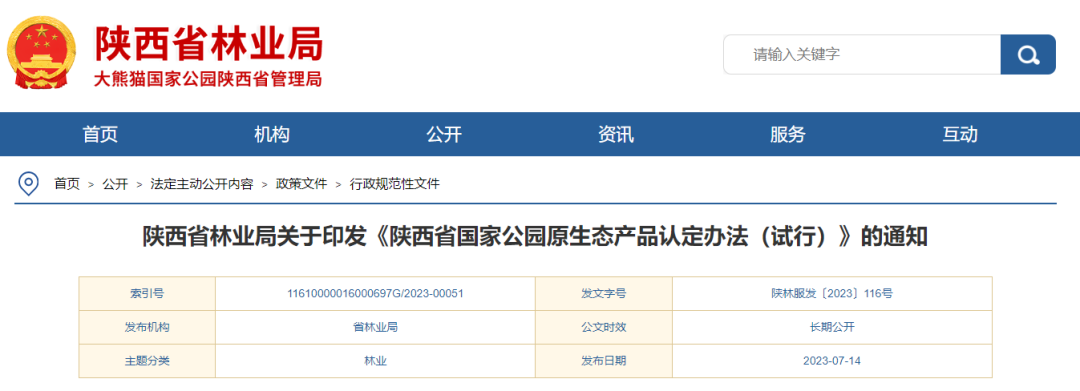This screenshot has height=391, width=1080.
Task: Click the 发文字号 label cell
Action: 604,293
